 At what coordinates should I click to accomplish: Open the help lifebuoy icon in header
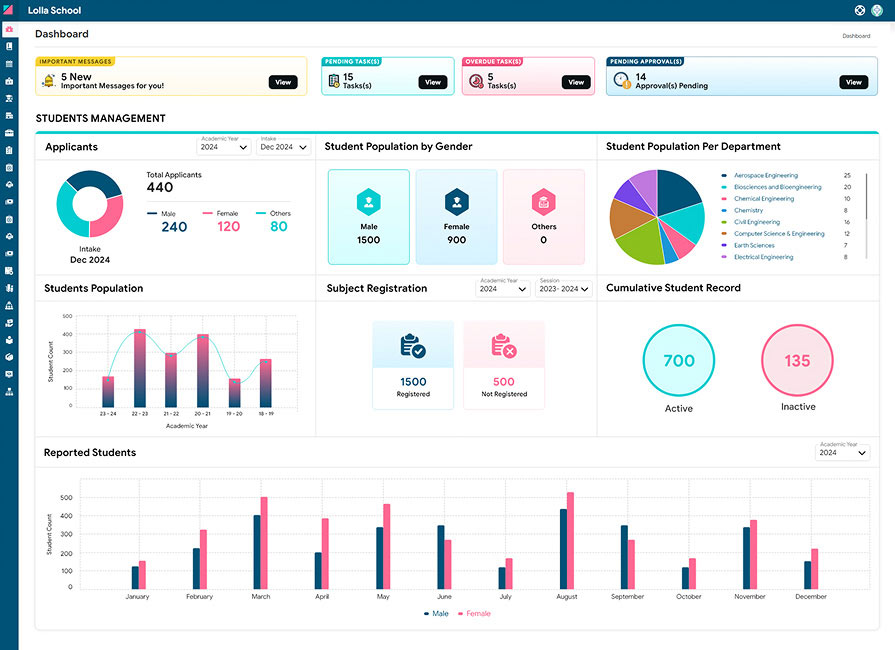[x=859, y=10]
